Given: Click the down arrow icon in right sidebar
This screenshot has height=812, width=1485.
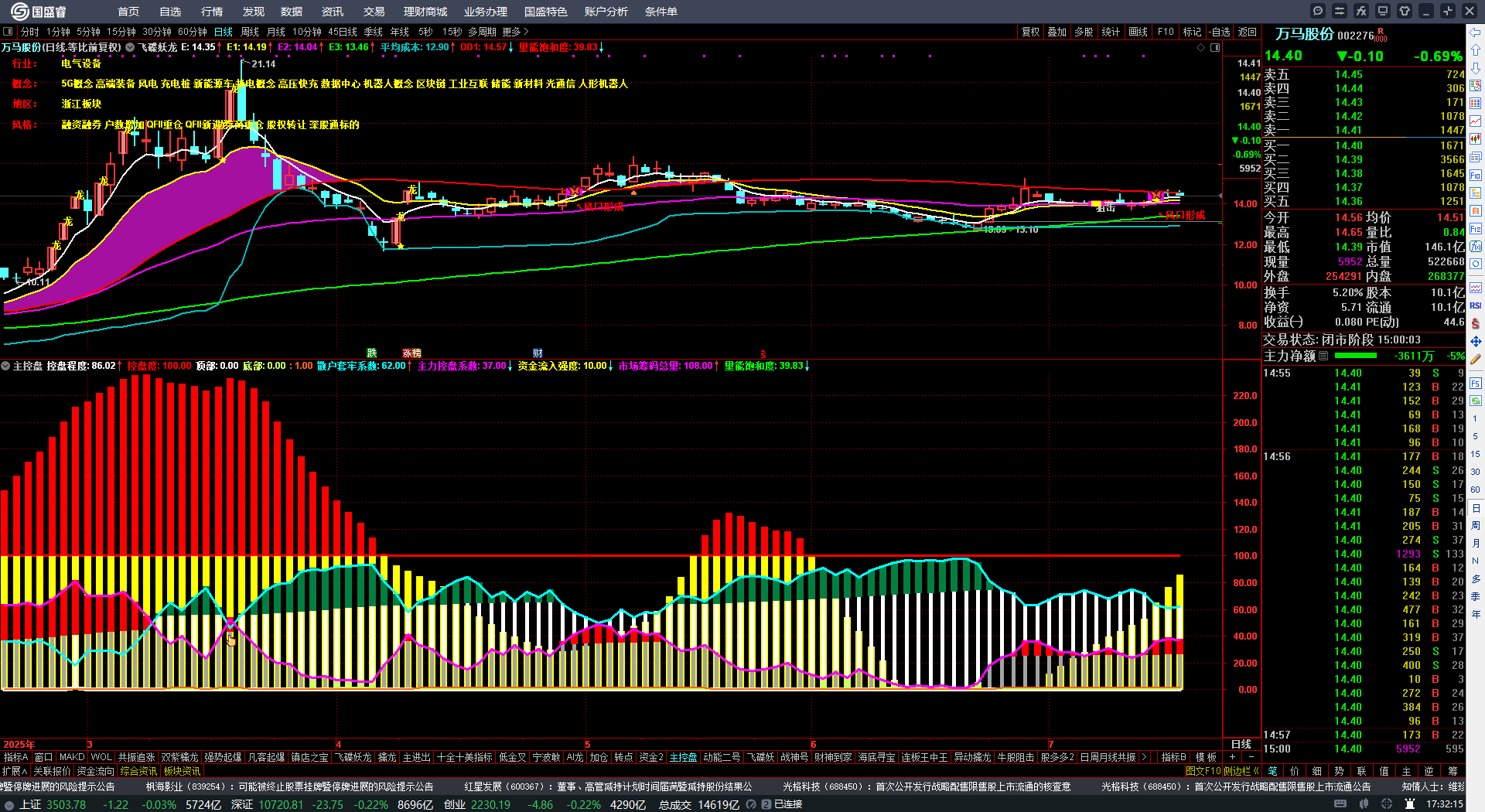Looking at the screenshot, I should click(1476, 68).
